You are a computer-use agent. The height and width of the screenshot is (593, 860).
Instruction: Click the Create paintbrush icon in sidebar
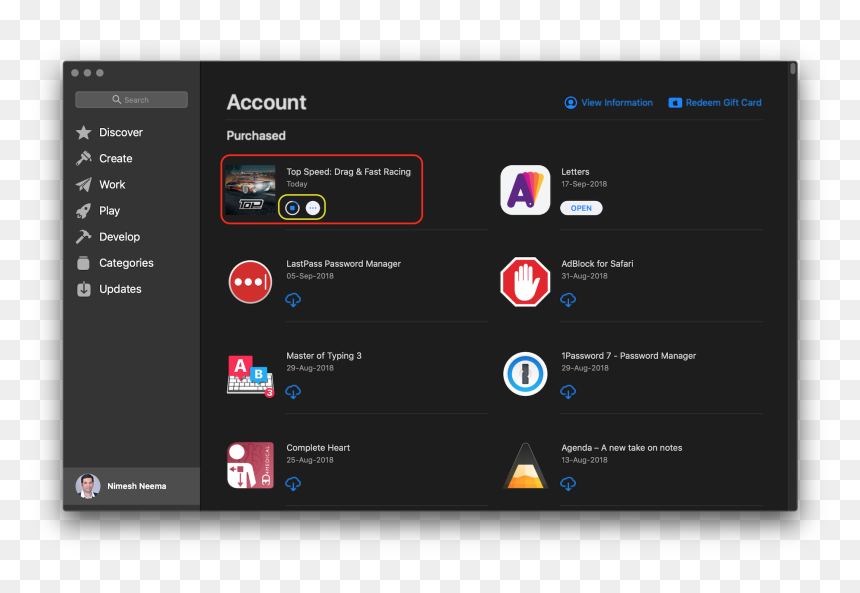(83, 159)
